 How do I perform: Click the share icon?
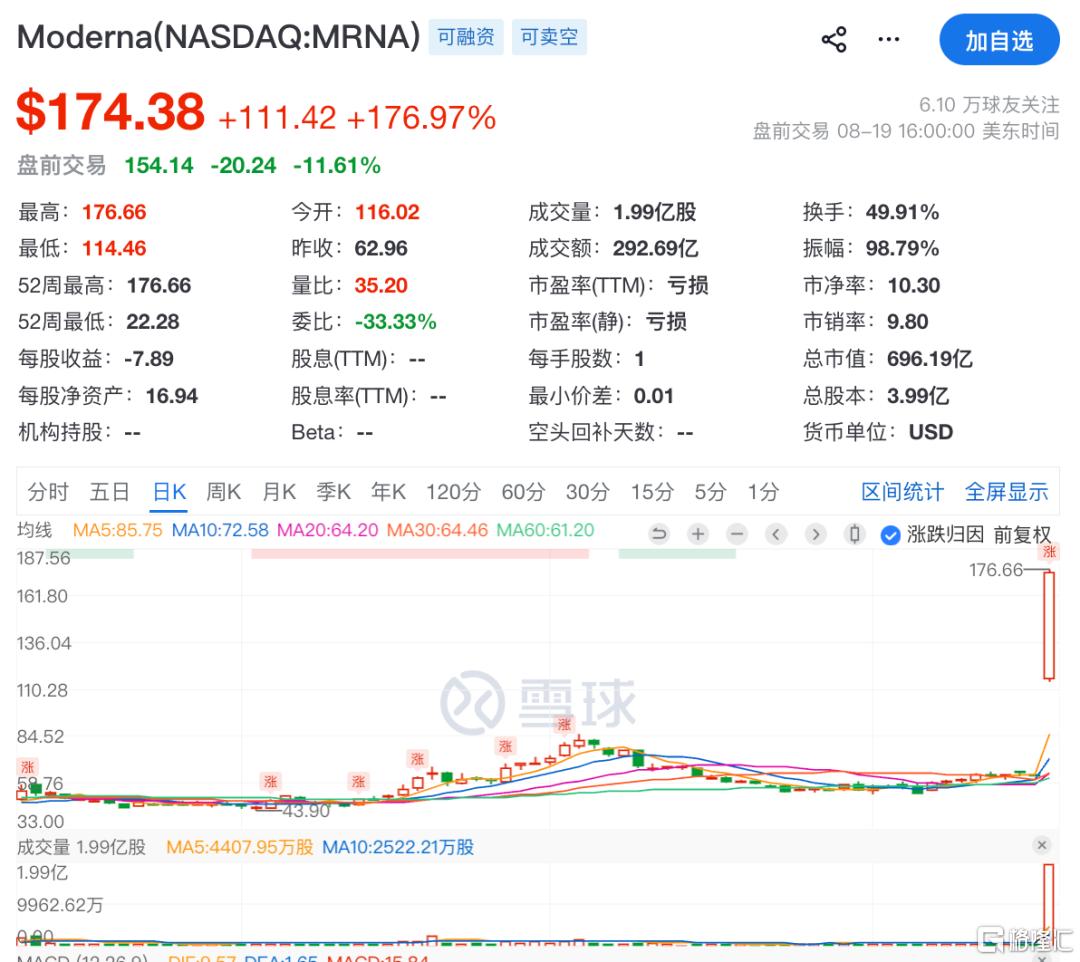pos(834,39)
